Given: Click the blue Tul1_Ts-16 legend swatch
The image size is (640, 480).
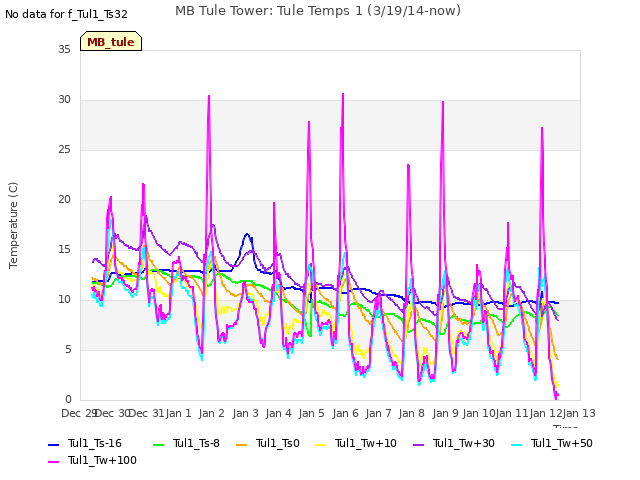Looking at the screenshot, I should [53, 444].
